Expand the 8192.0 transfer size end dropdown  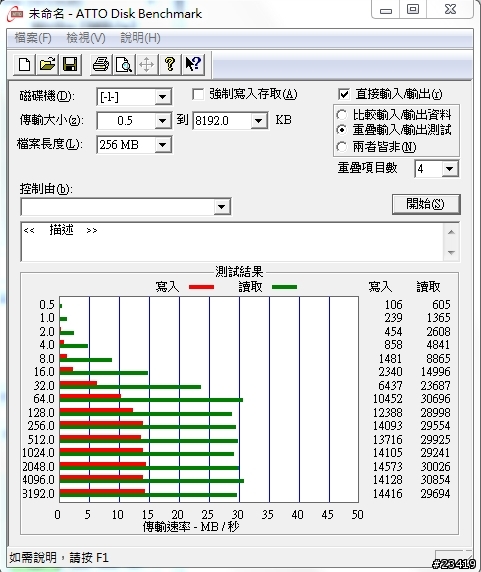click(x=259, y=121)
